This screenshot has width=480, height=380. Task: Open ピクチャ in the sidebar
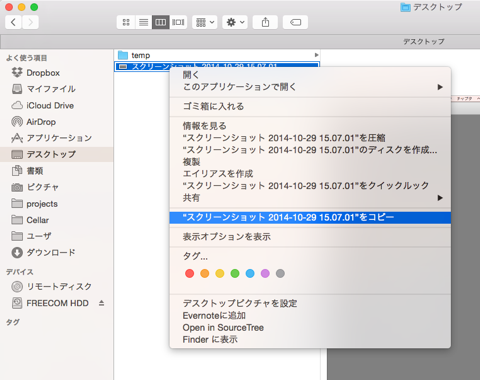click(x=57, y=187)
